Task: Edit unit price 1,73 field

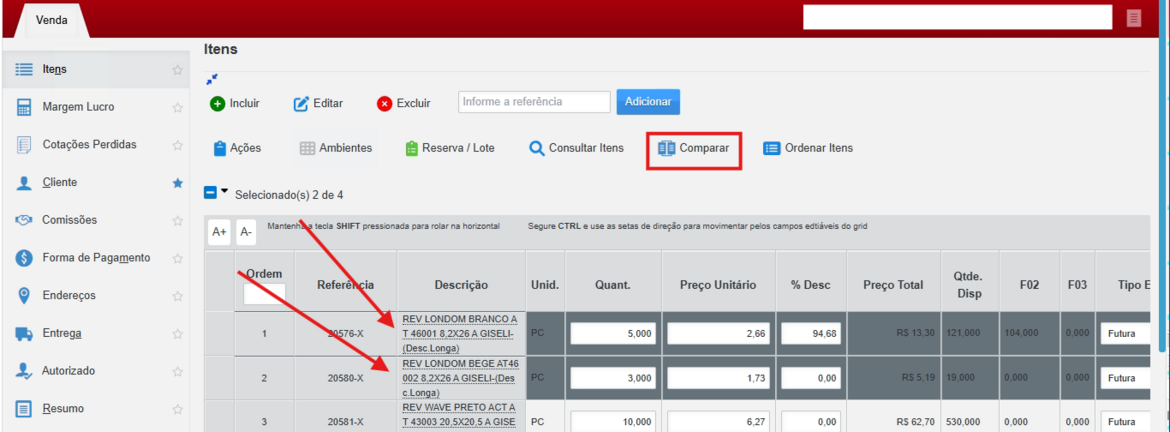Action: (x=719, y=378)
